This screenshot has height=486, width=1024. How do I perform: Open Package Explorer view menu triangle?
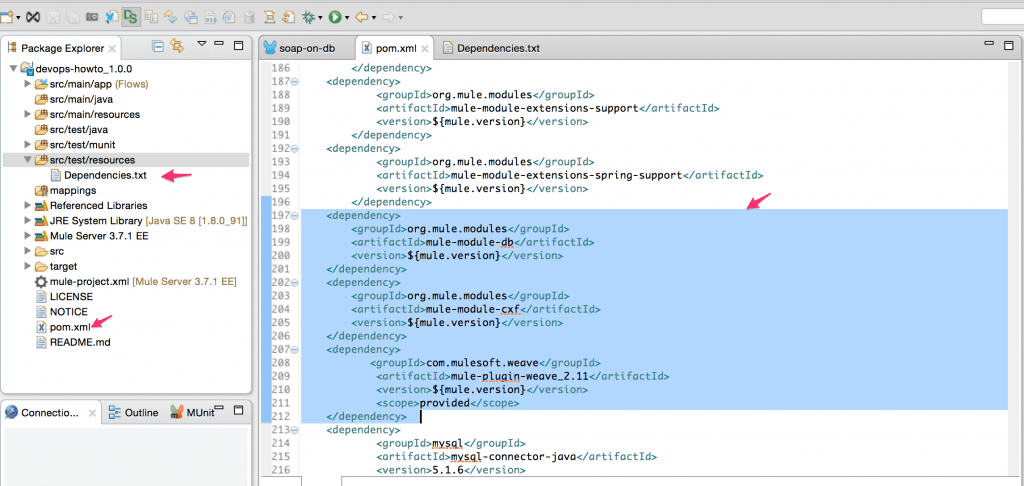click(202, 45)
